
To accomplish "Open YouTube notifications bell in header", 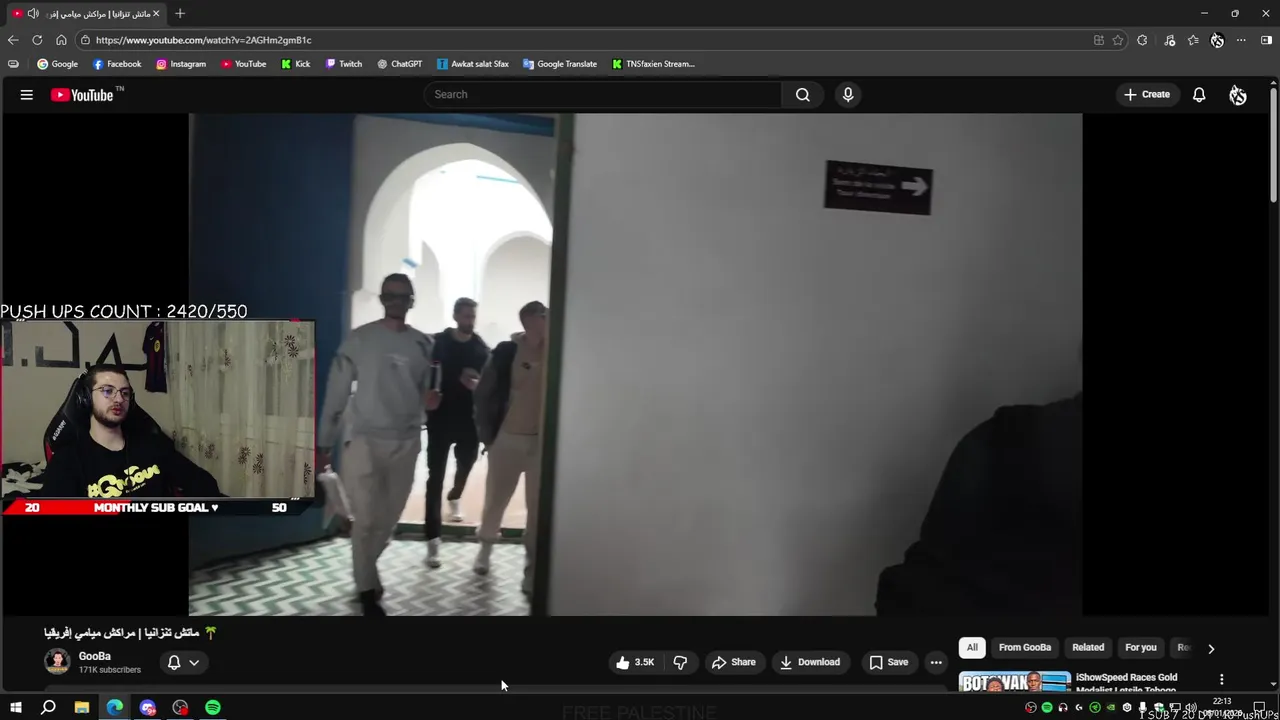I will (1199, 94).
